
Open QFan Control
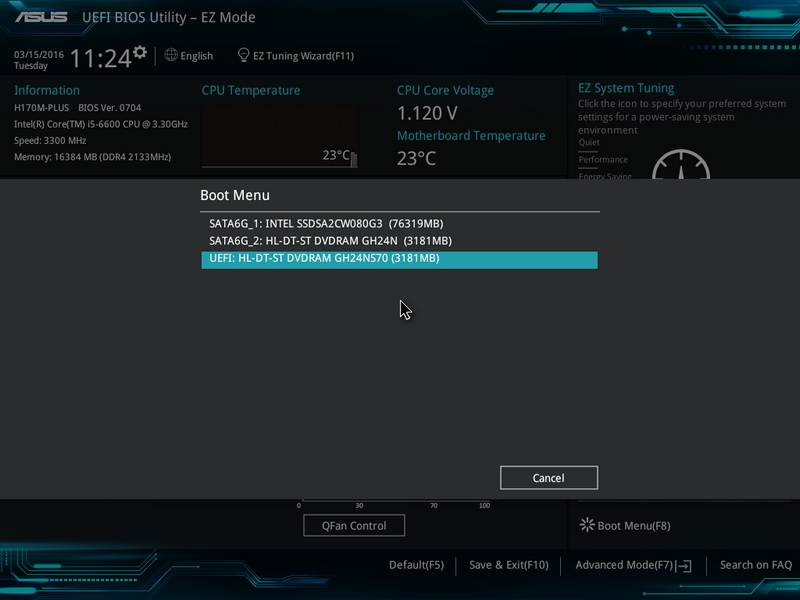tap(354, 526)
